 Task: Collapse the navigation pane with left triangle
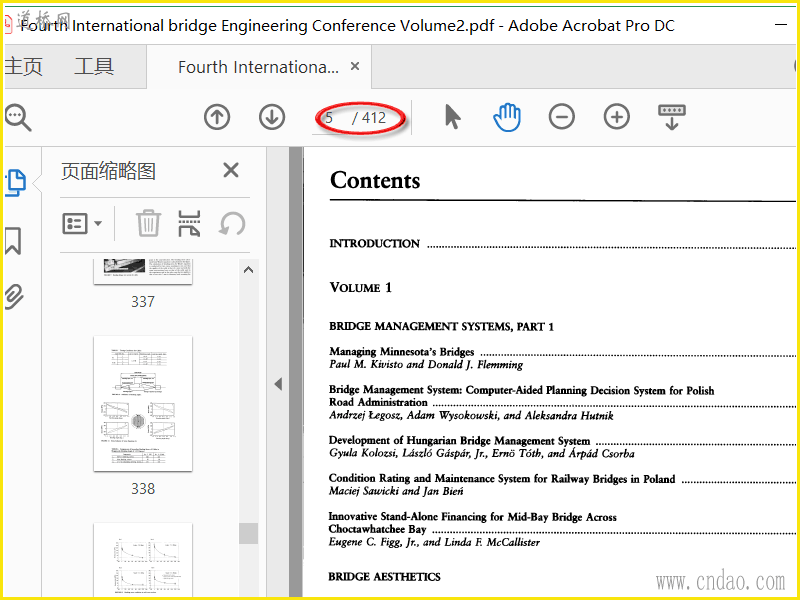coord(278,384)
